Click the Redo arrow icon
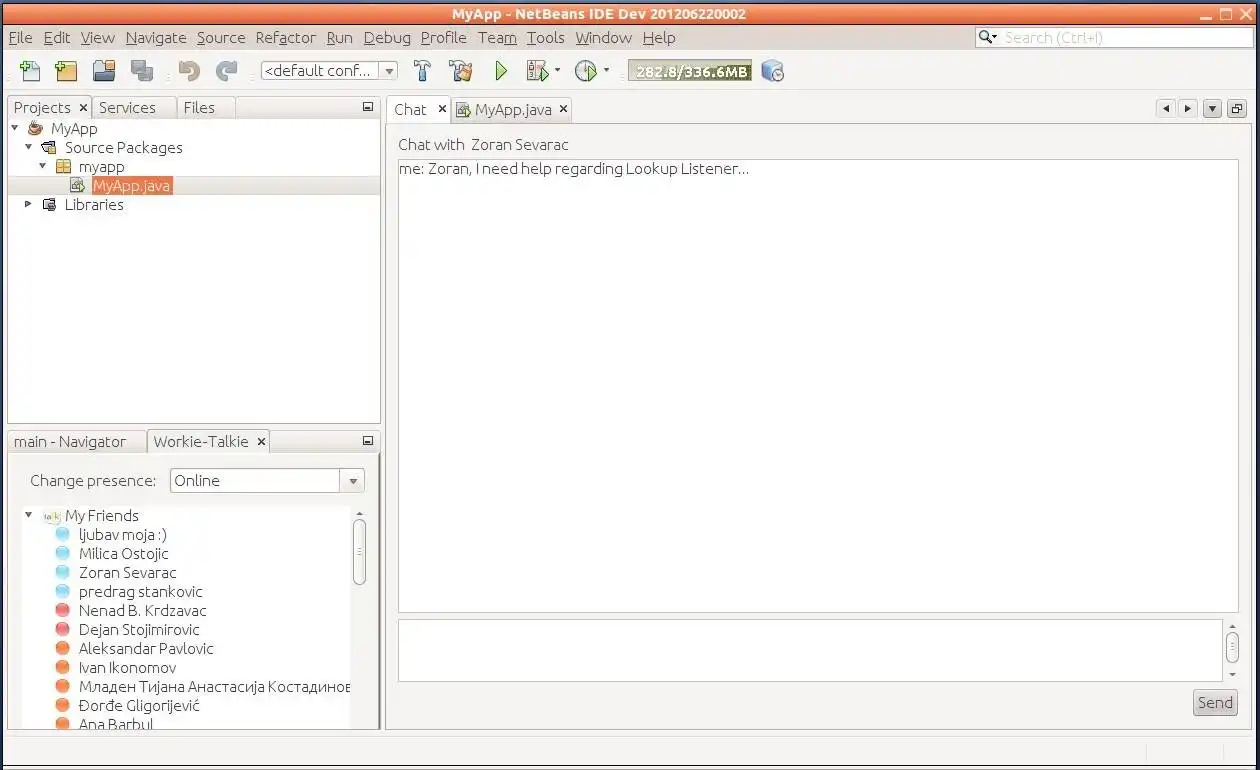Viewport: 1260px width, 770px height. (227, 71)
